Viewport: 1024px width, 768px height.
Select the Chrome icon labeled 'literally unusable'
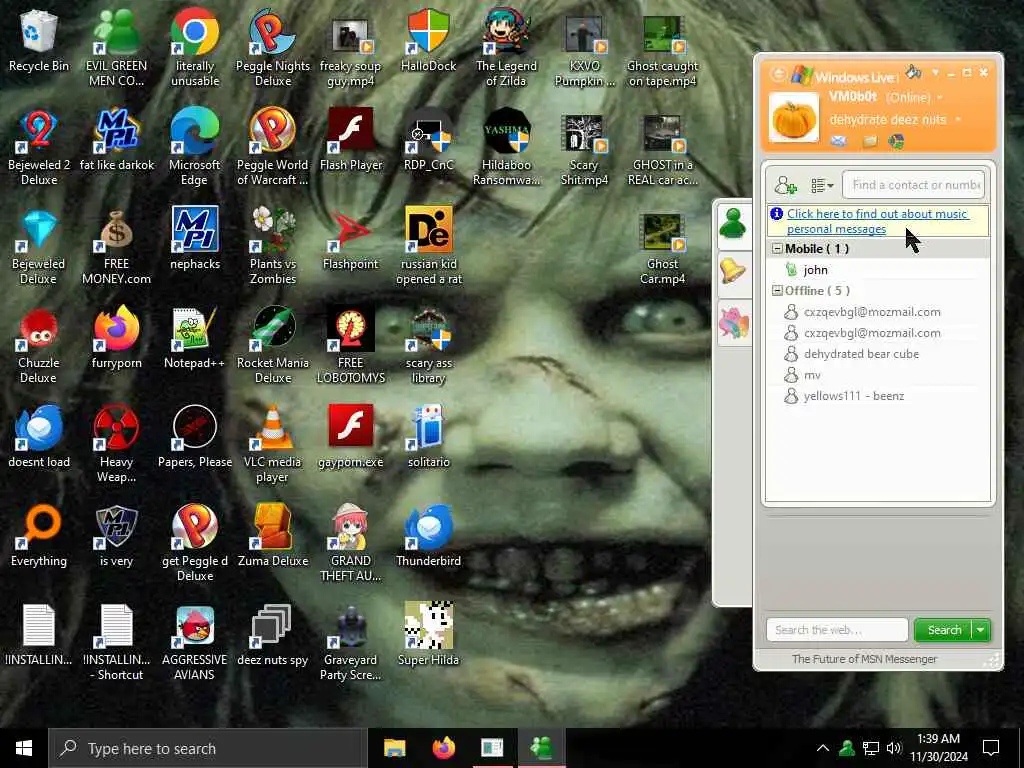coord(195,48)
